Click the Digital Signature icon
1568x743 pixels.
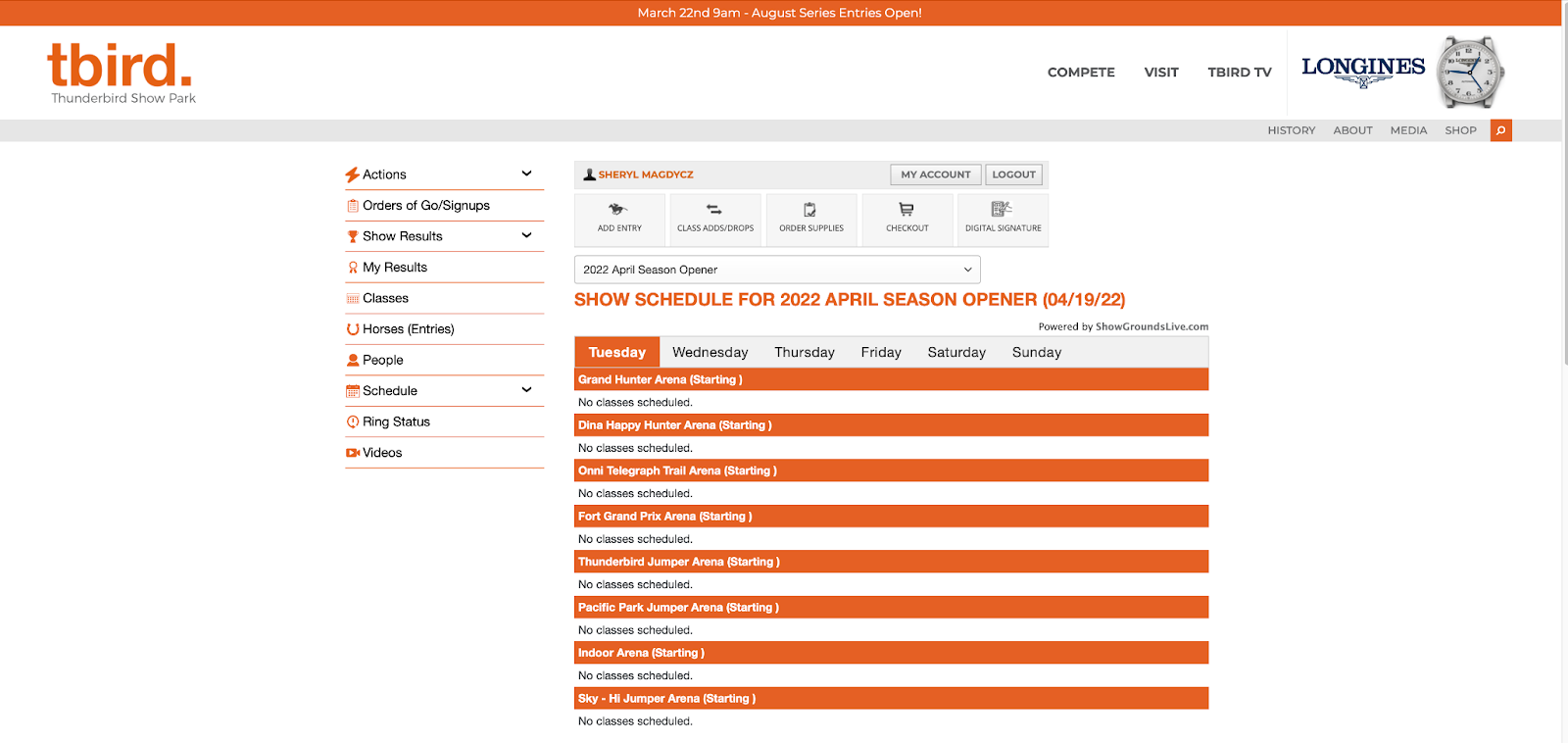coord(1002,209)
